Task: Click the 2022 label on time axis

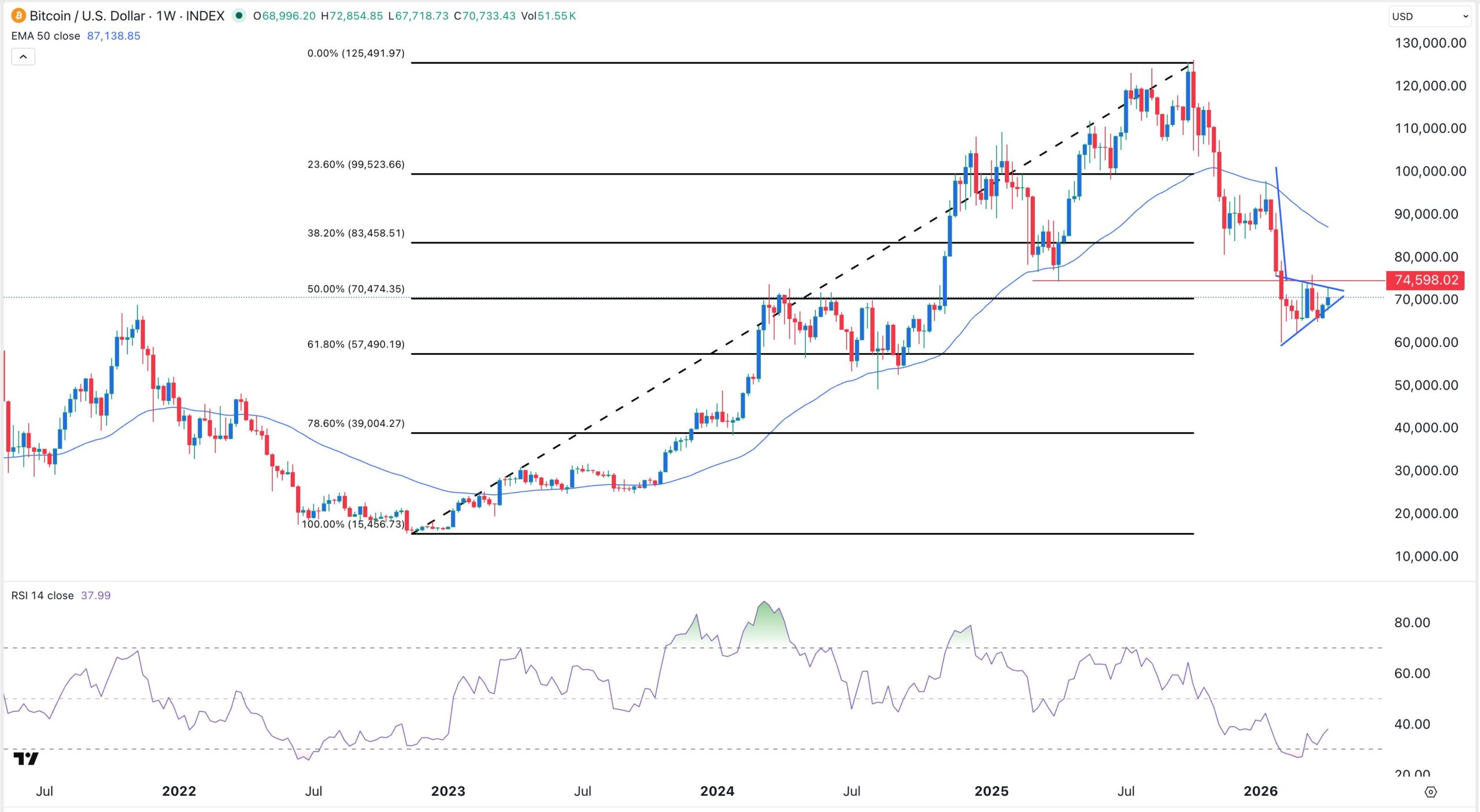Action: 179,791
